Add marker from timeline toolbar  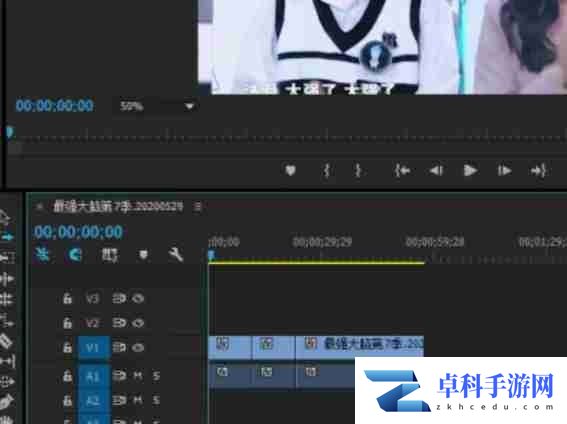pos(143,255)
